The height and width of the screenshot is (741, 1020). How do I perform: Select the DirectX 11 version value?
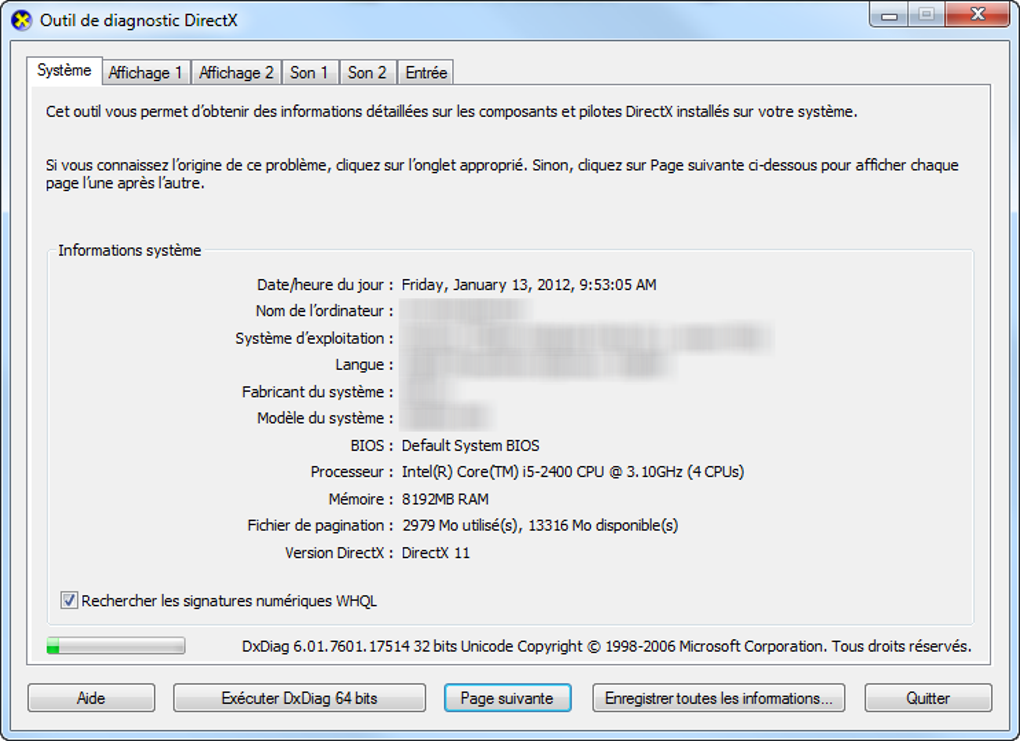tap(435, 553)
